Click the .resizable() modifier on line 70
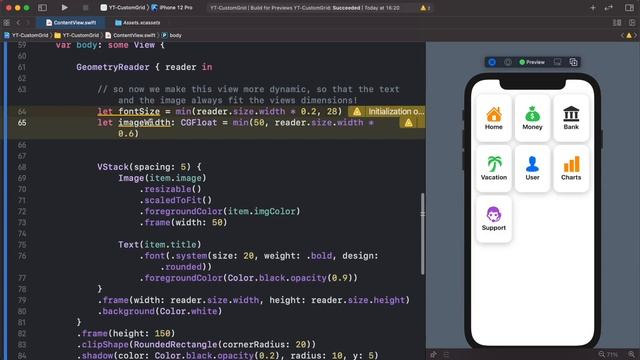 pyautogui.click(x=171, y=189)
